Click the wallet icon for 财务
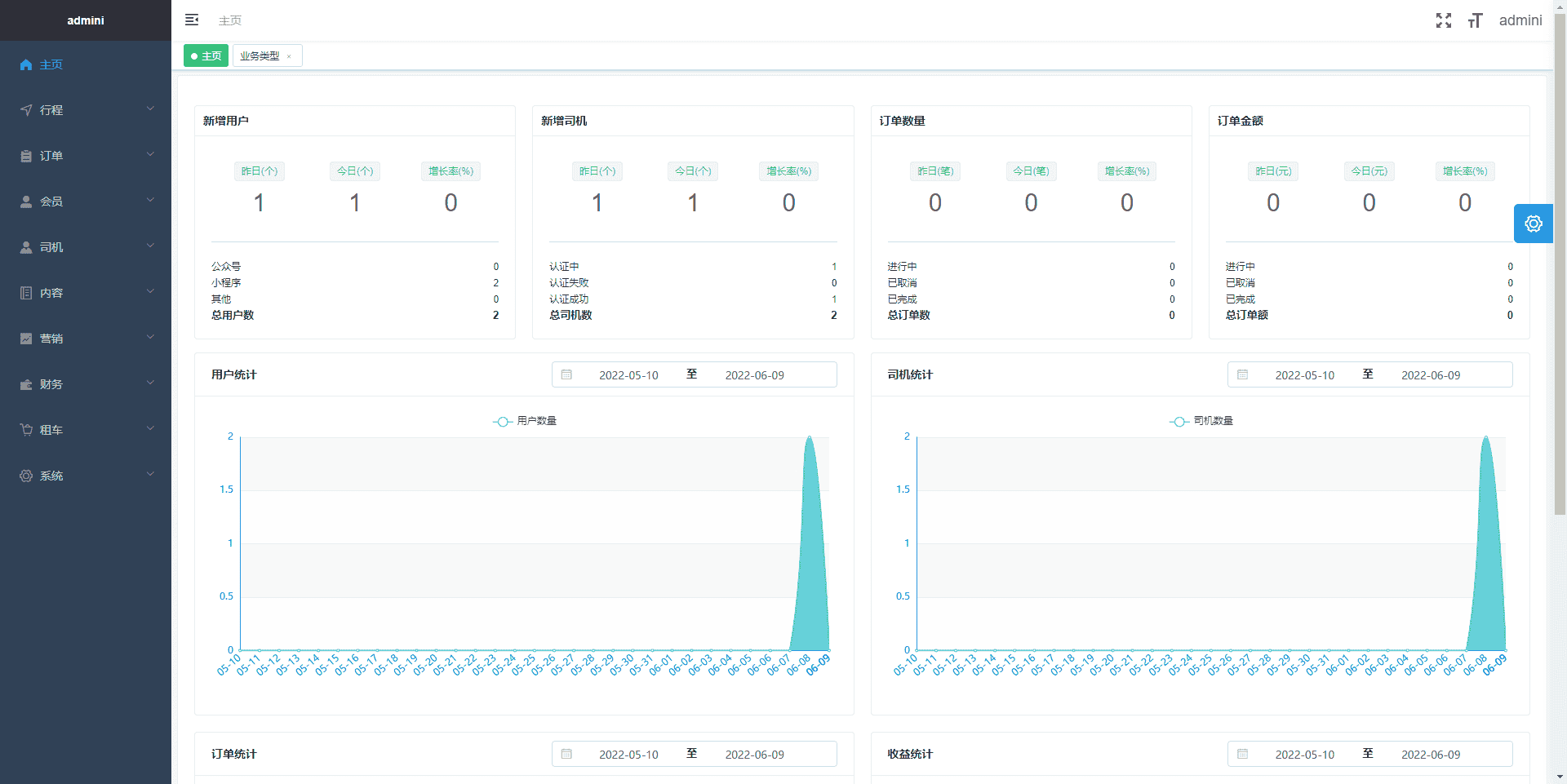 tap(26, 384)
